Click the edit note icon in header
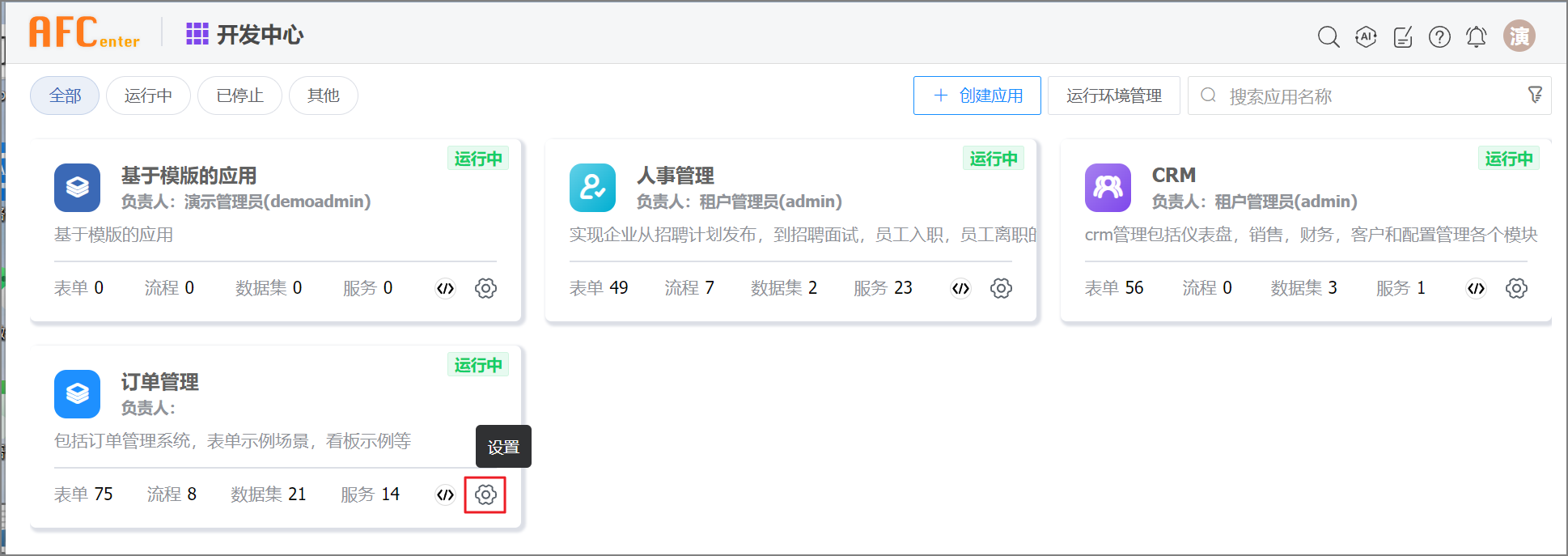The width and height of the screenshot is (1568, 556). pyautogui.click(x=1403, y=36)
